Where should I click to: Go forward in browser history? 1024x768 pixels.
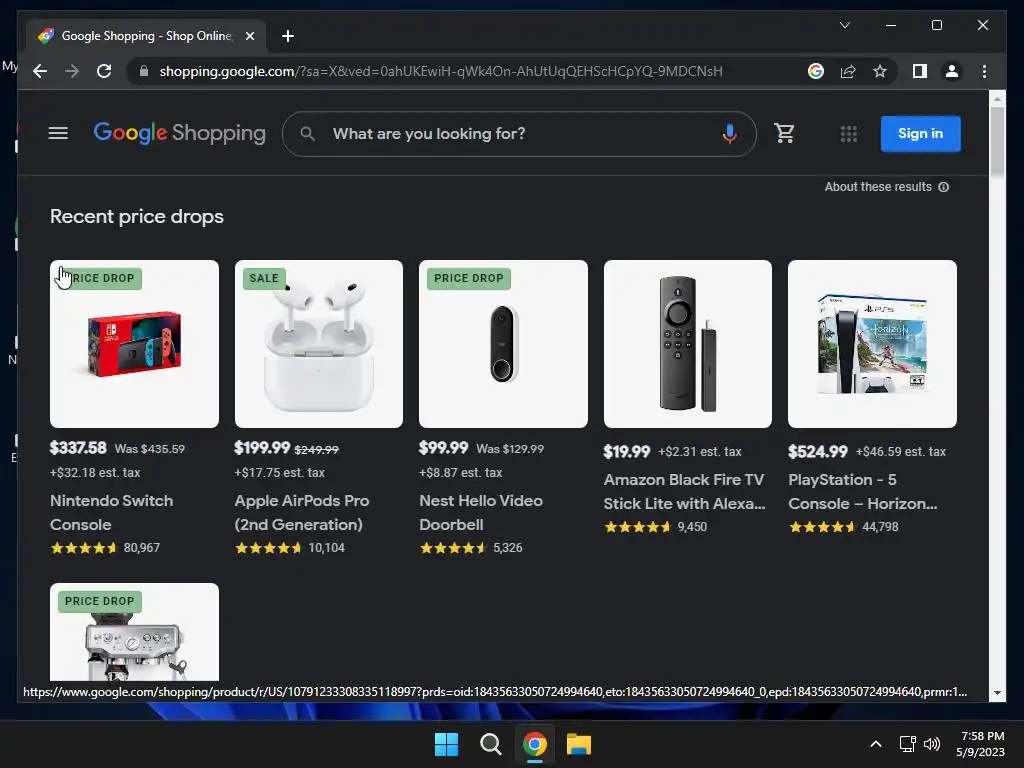point(72,71)
